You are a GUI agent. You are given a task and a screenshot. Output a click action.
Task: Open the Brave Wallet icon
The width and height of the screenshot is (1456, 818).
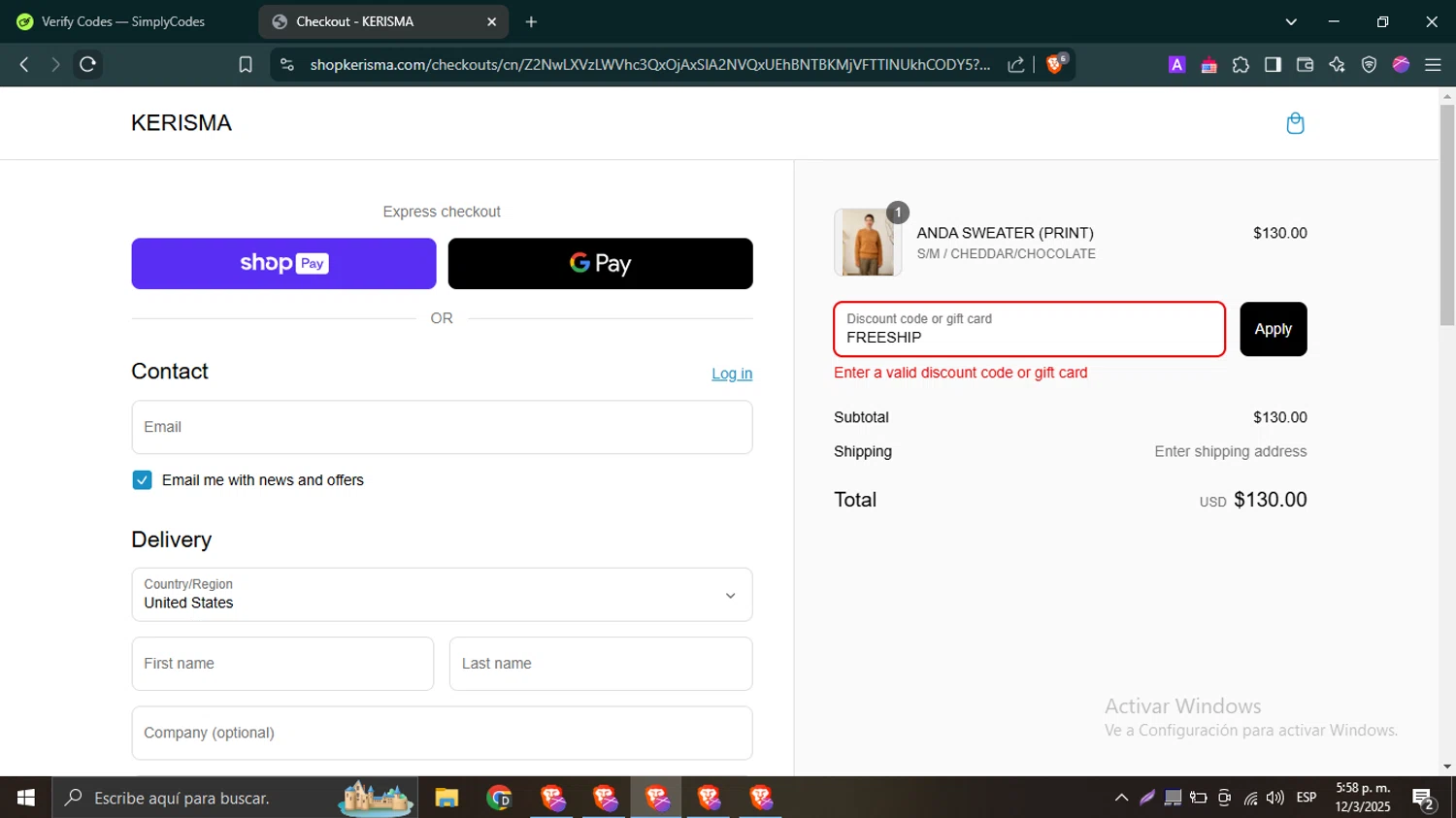tap(1305, 65)
